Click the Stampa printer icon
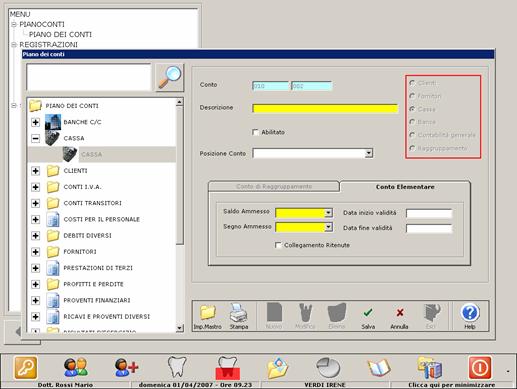 click(239, 313)
